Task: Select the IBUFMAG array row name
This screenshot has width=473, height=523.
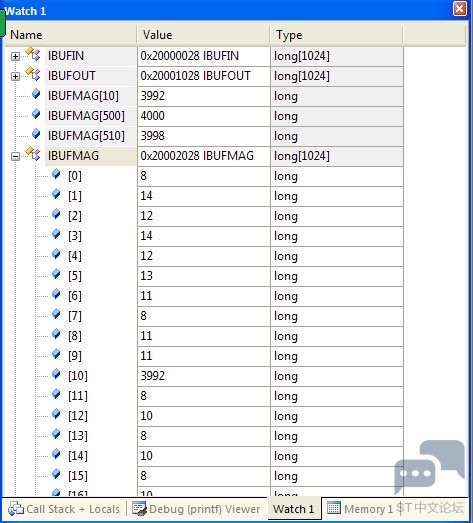Action: point(73,156)
